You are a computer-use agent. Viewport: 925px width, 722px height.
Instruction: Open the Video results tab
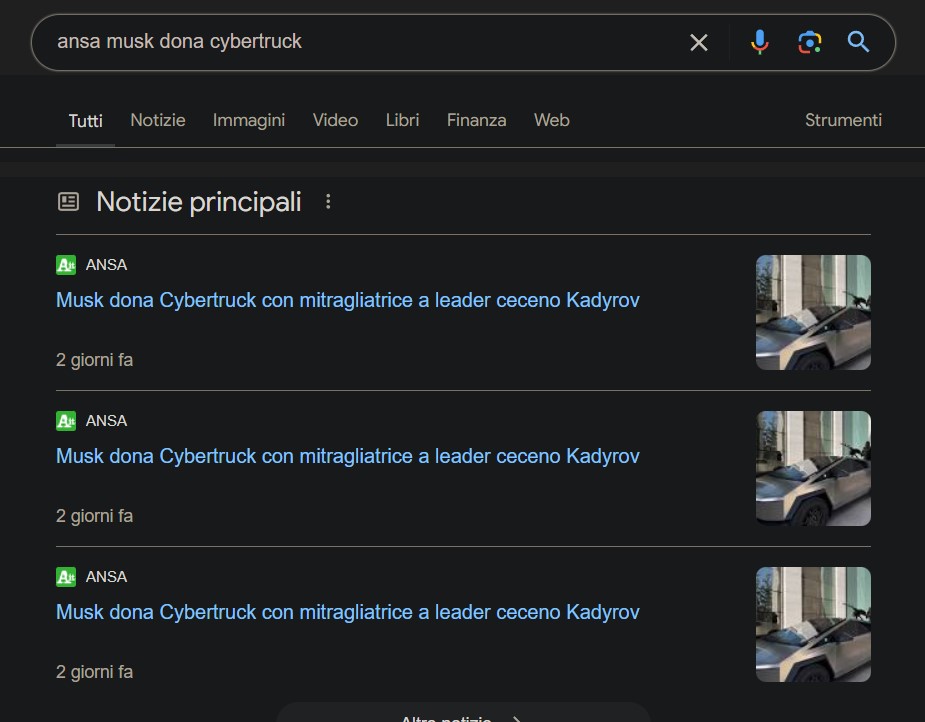tap(335, 120)
